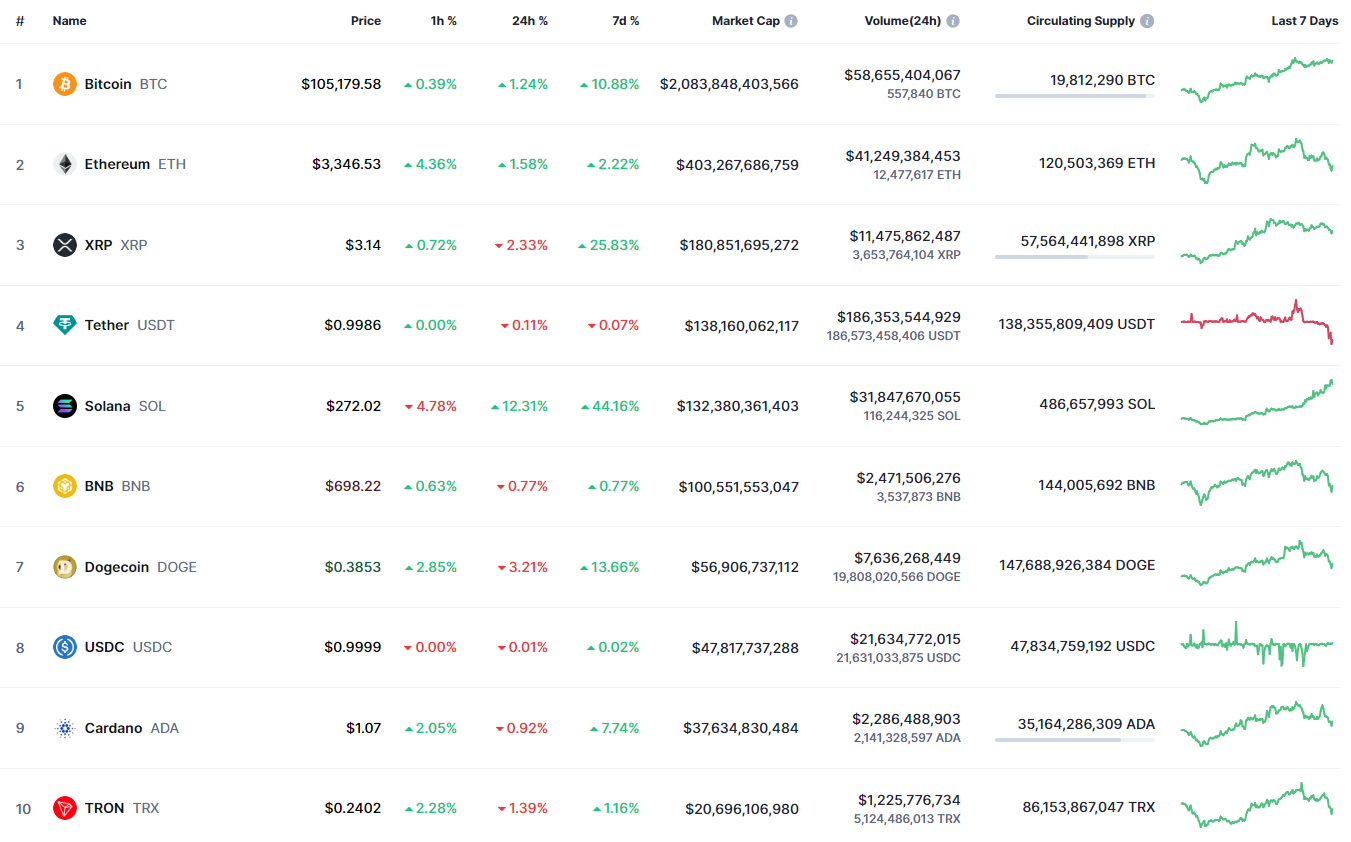Click the Circulating Supply info icon
Screen dimensions: 1351x842
pos(1147,21)
